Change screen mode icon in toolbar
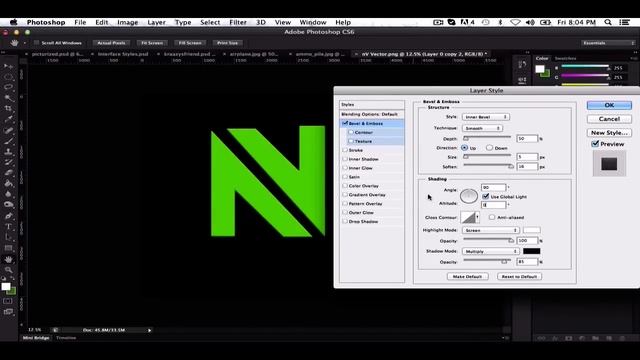The width and height of the screenshot is (640, 360). 8,312
